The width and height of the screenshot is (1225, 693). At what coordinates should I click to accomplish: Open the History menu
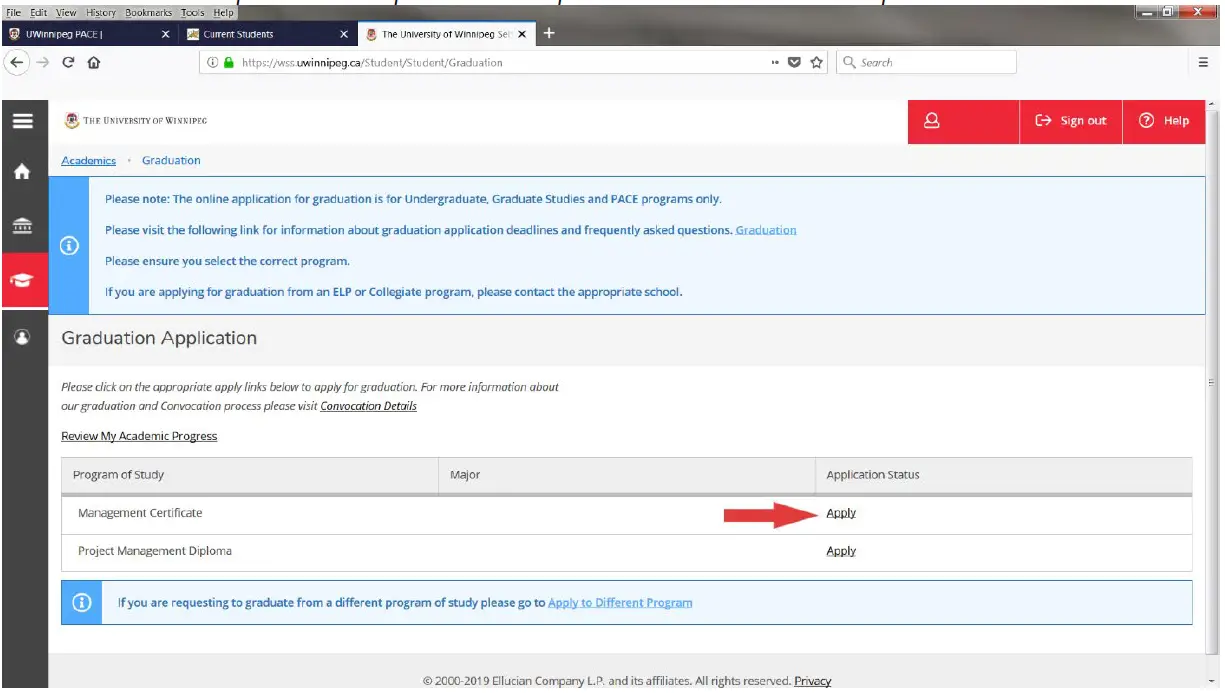[x=99, y=13]
